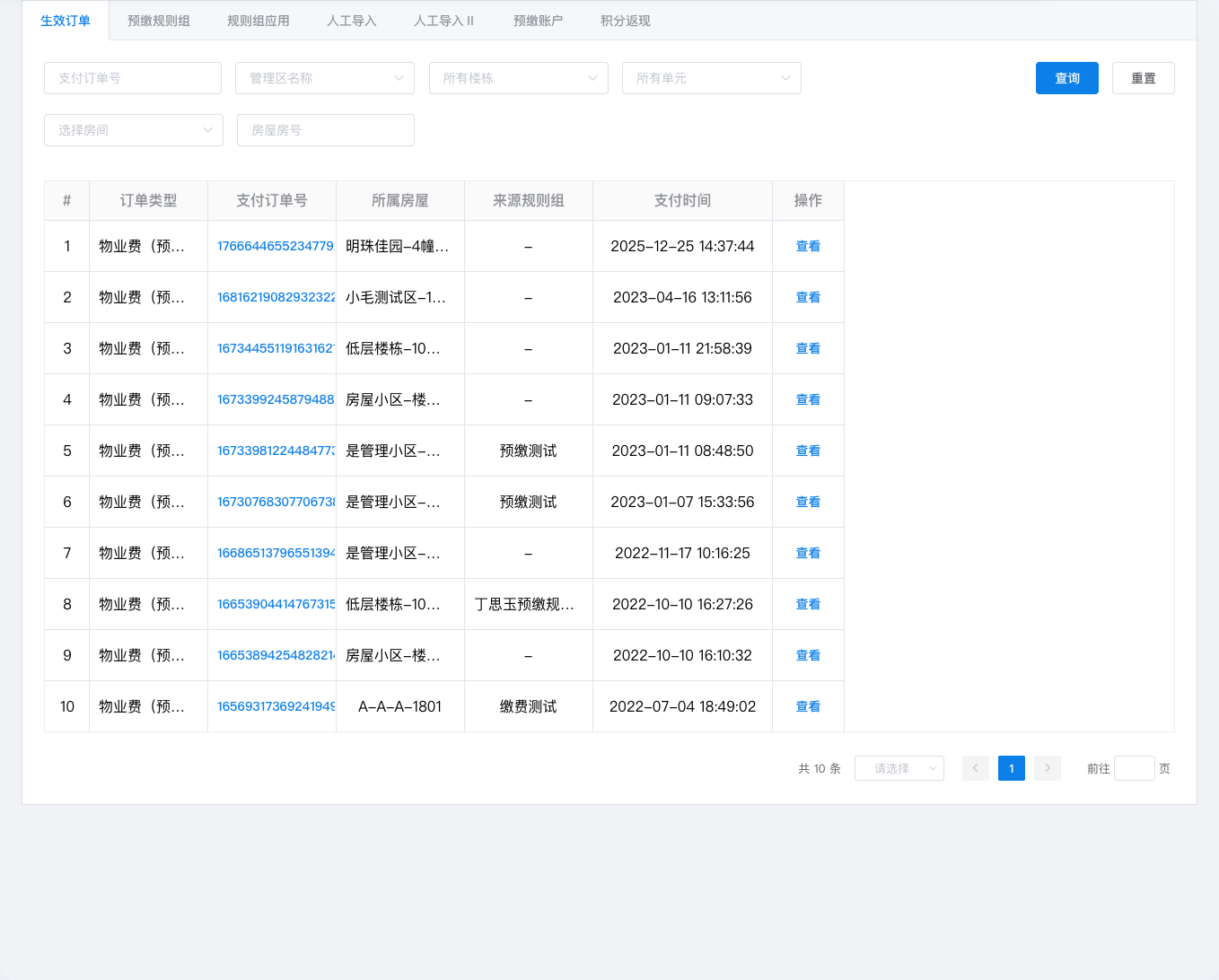Screen dimensions: 1219x980
Task: Open the 人工导入 II tab
Action: (x=443, y=21)
